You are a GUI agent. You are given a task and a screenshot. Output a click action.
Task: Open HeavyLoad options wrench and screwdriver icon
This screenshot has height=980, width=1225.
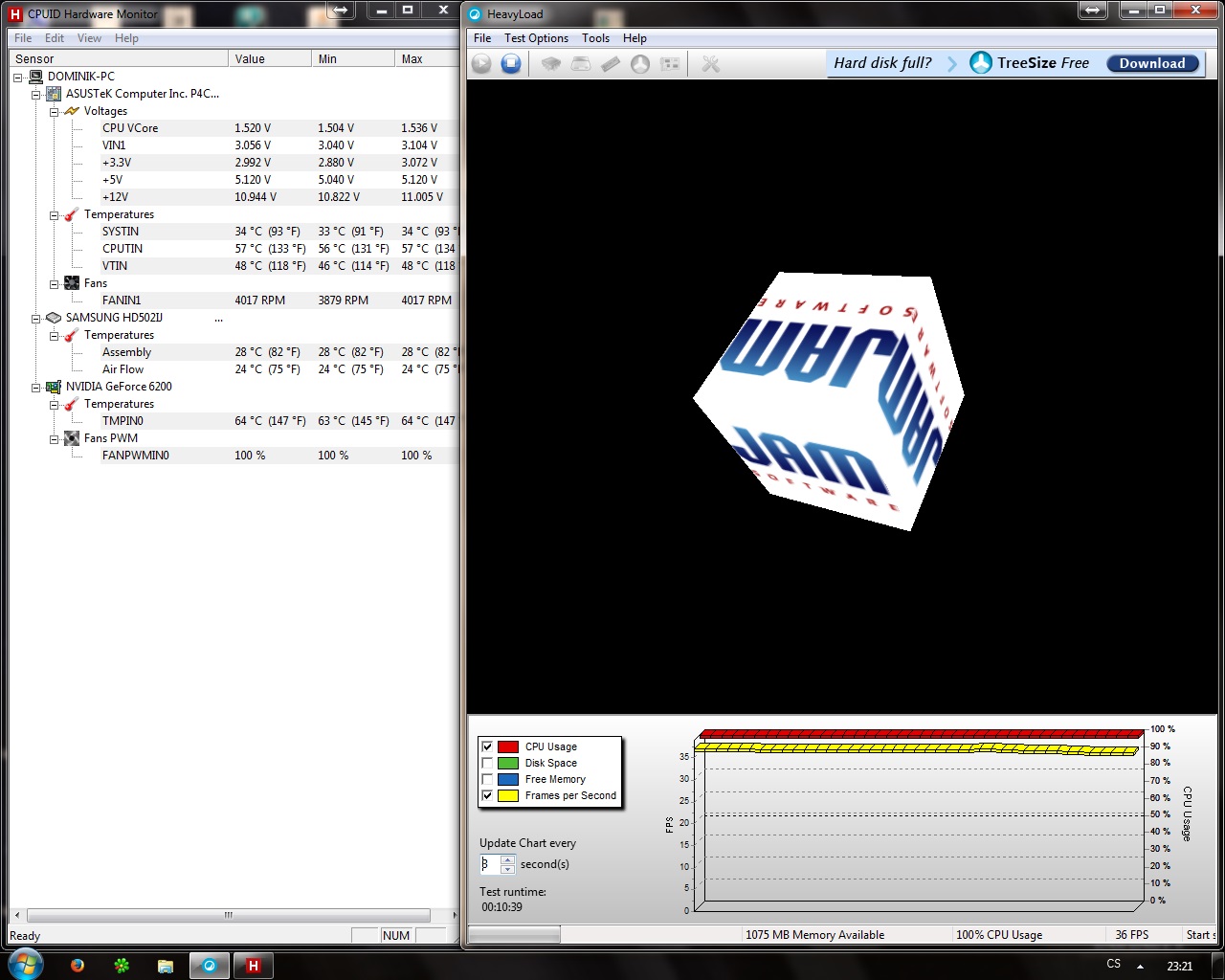tap(711, 64)
